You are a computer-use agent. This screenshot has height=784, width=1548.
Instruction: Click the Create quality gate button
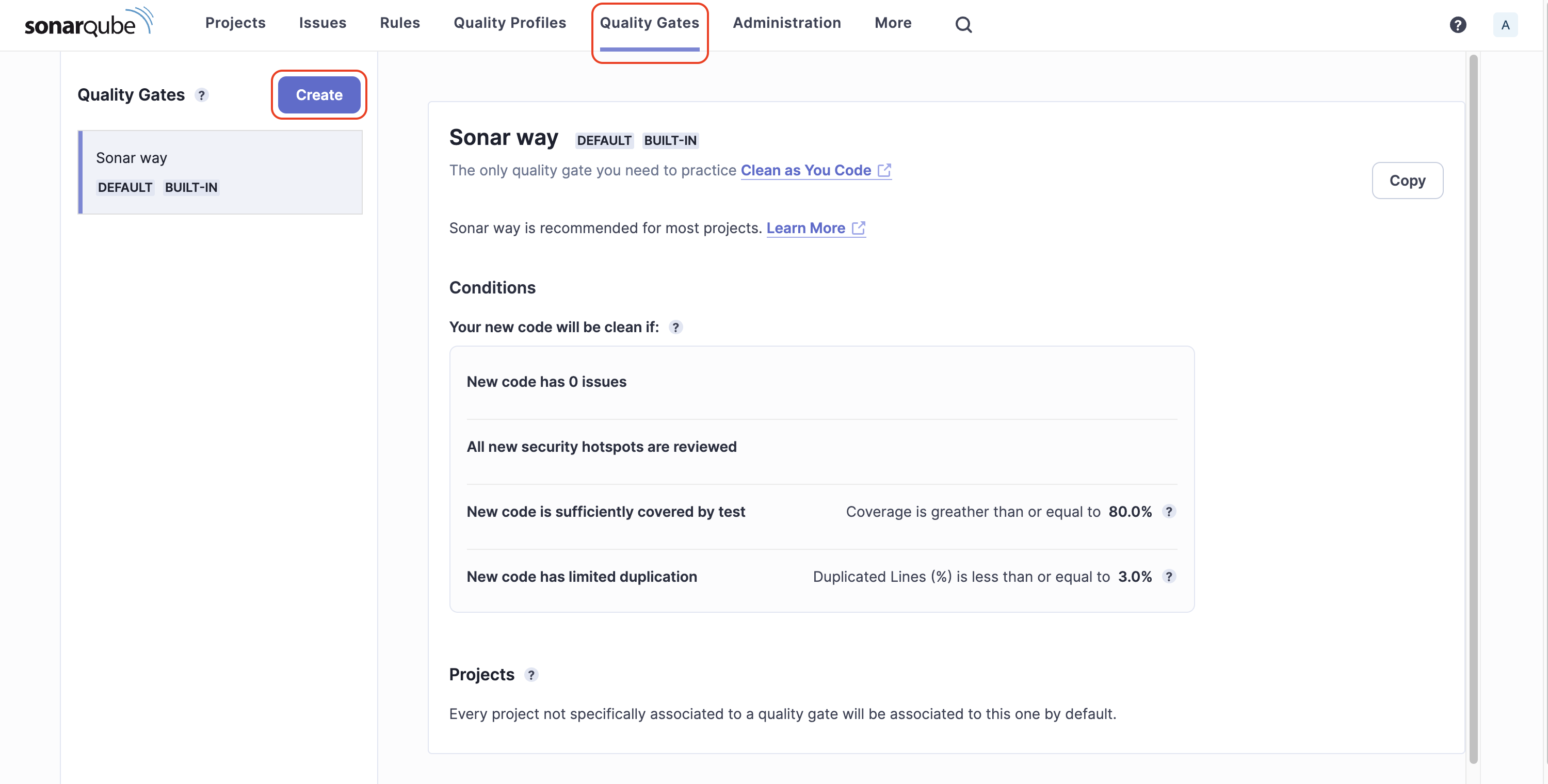(x=318, y=95)
